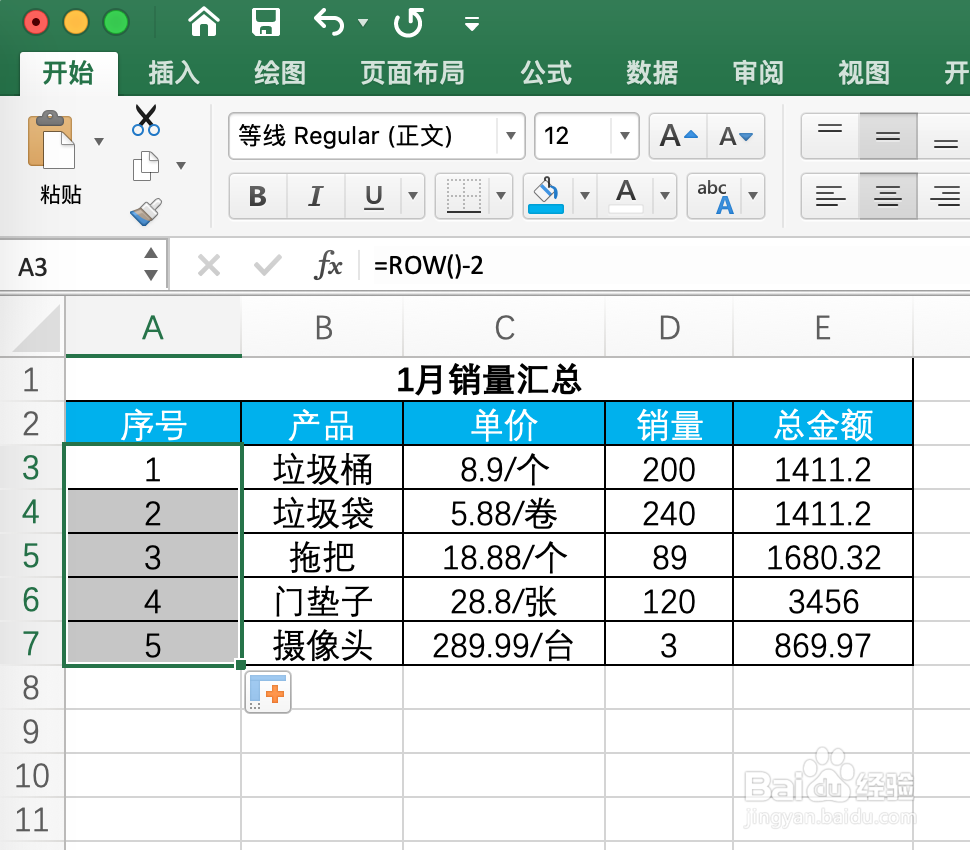
Task: Toggle italic formatting
Action: coord(315,196)
